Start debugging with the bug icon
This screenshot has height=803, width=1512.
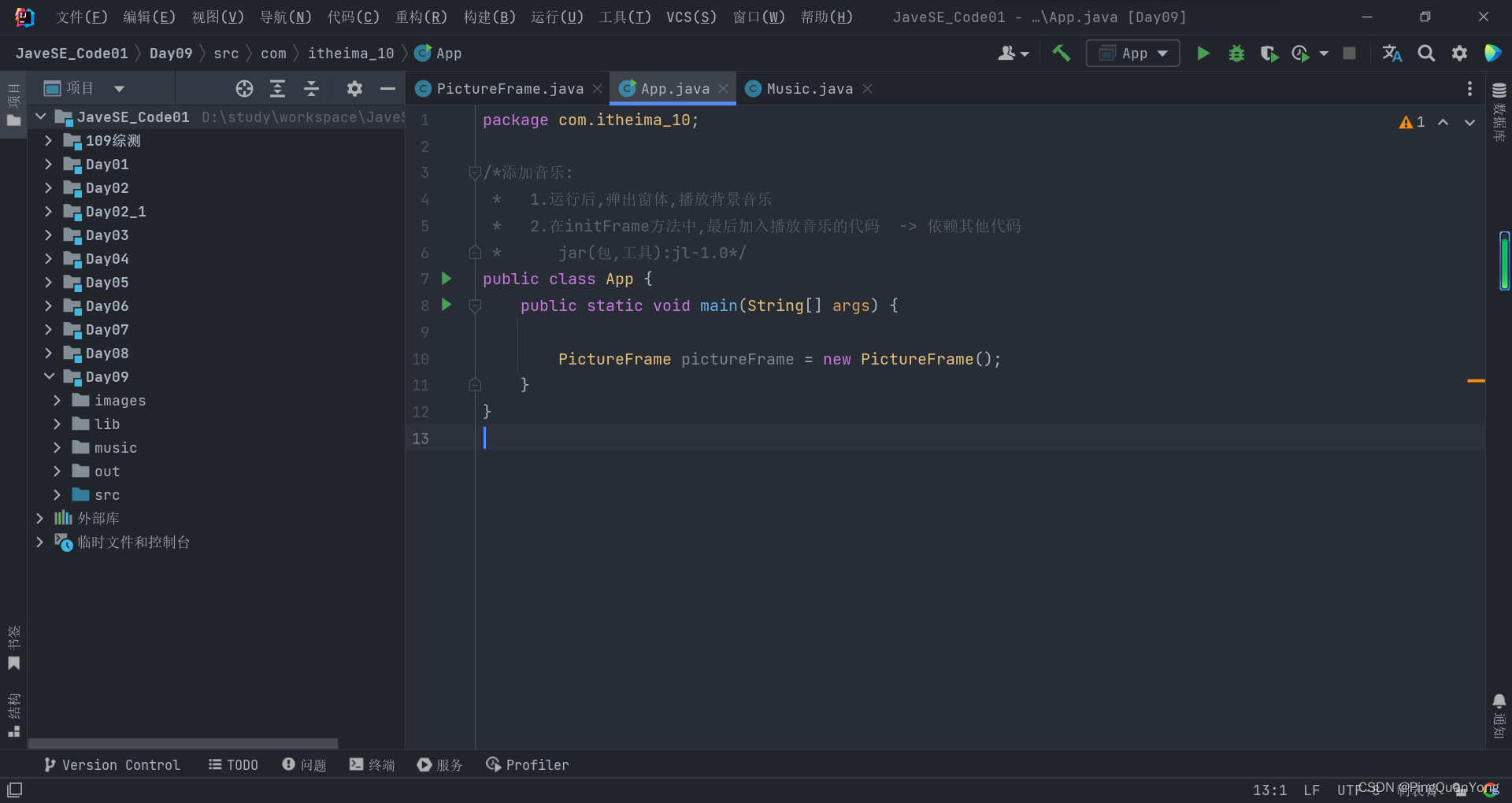pos(1236,53)
